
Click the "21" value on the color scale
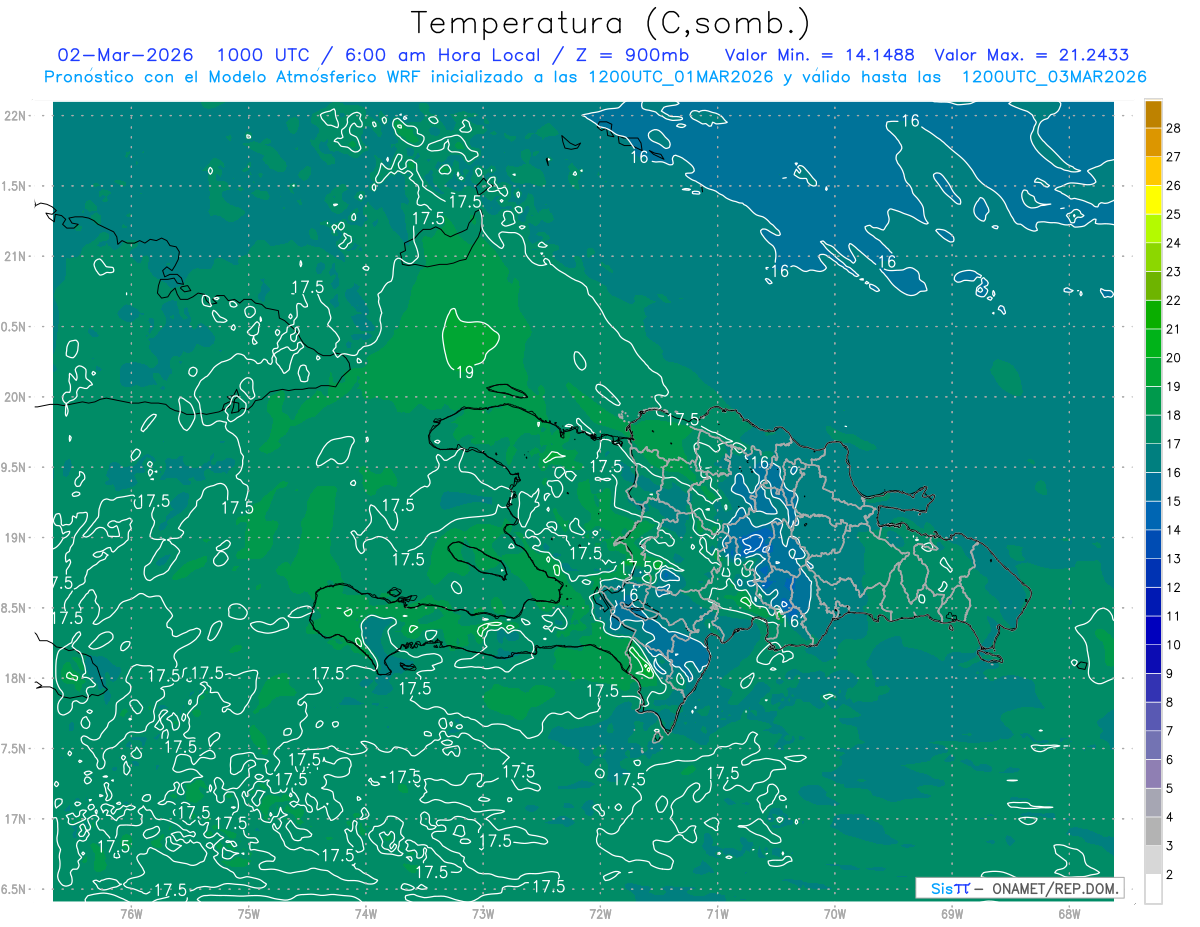(x=1174, y=328)
